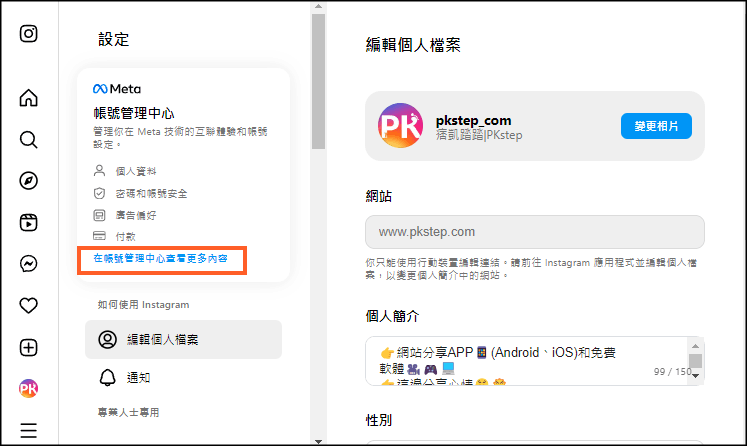747x446 pixels.
Task: Click the 帳號管理中心 heading
Action: [x=134, y=113]
